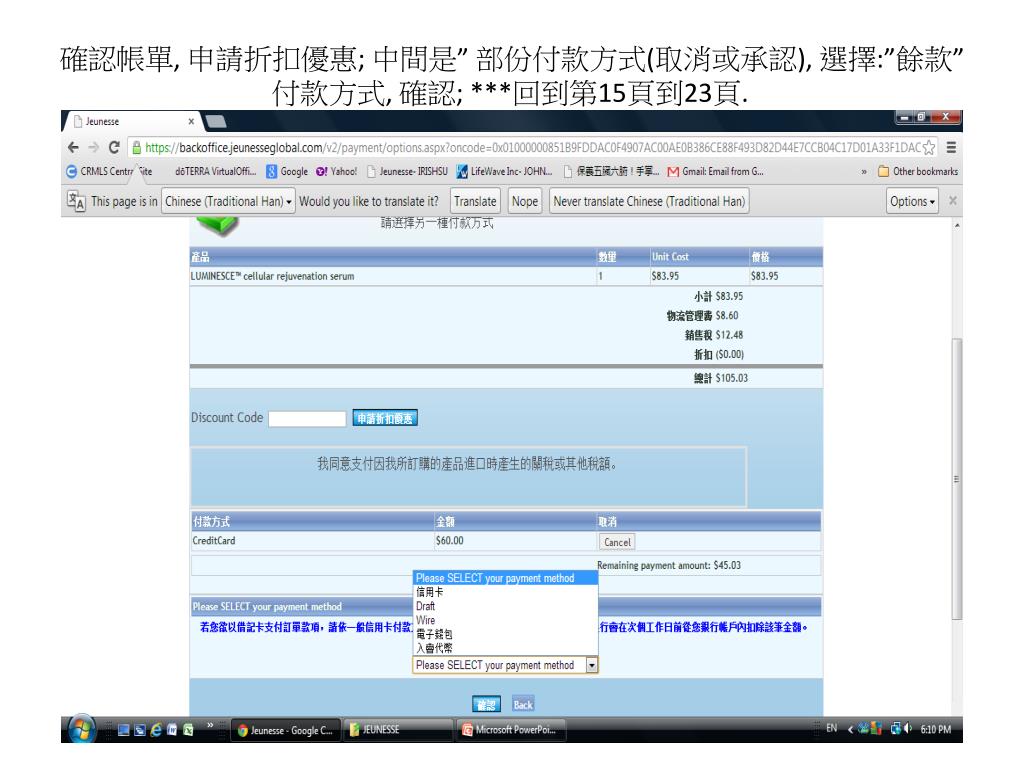1024x768 pixels.
Task: Show hidden tray icons arrow
Action: point(850,729)
